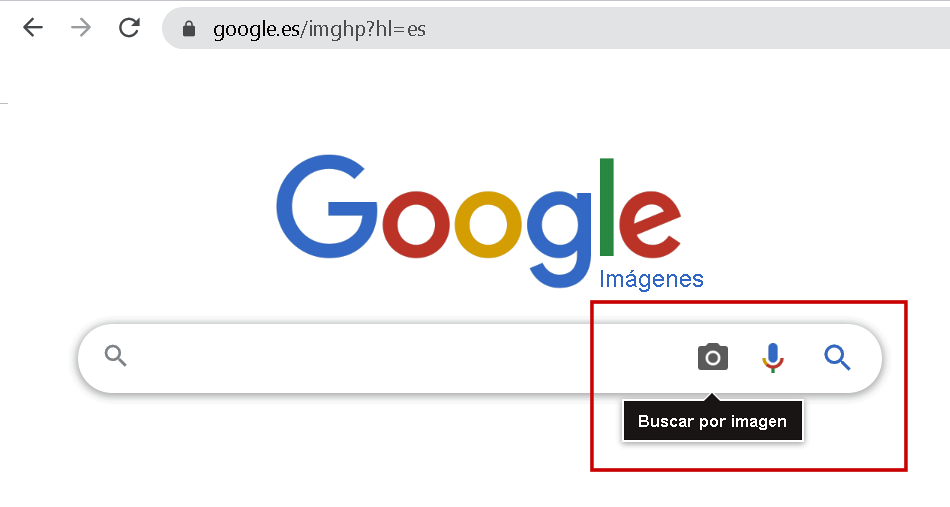View site information via padlock icon
The width and height of the screenshot is (950, 507).
click(189, 28)
